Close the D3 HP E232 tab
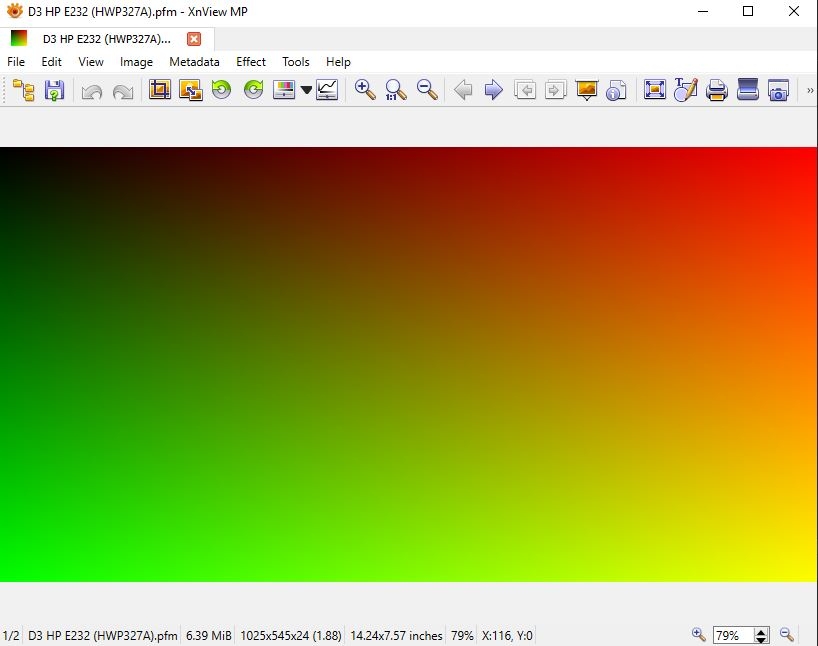 point(194,39)
